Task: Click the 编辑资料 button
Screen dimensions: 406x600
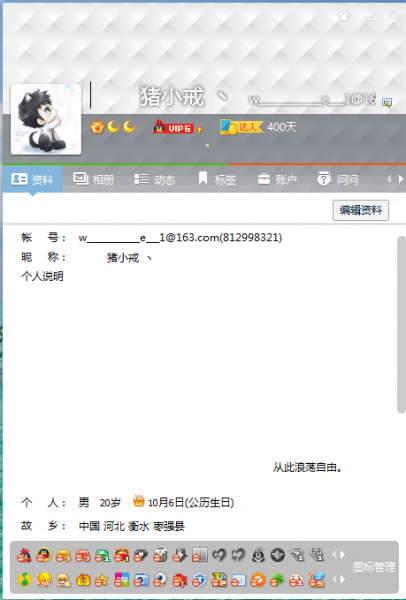Action: pos(360,210)
